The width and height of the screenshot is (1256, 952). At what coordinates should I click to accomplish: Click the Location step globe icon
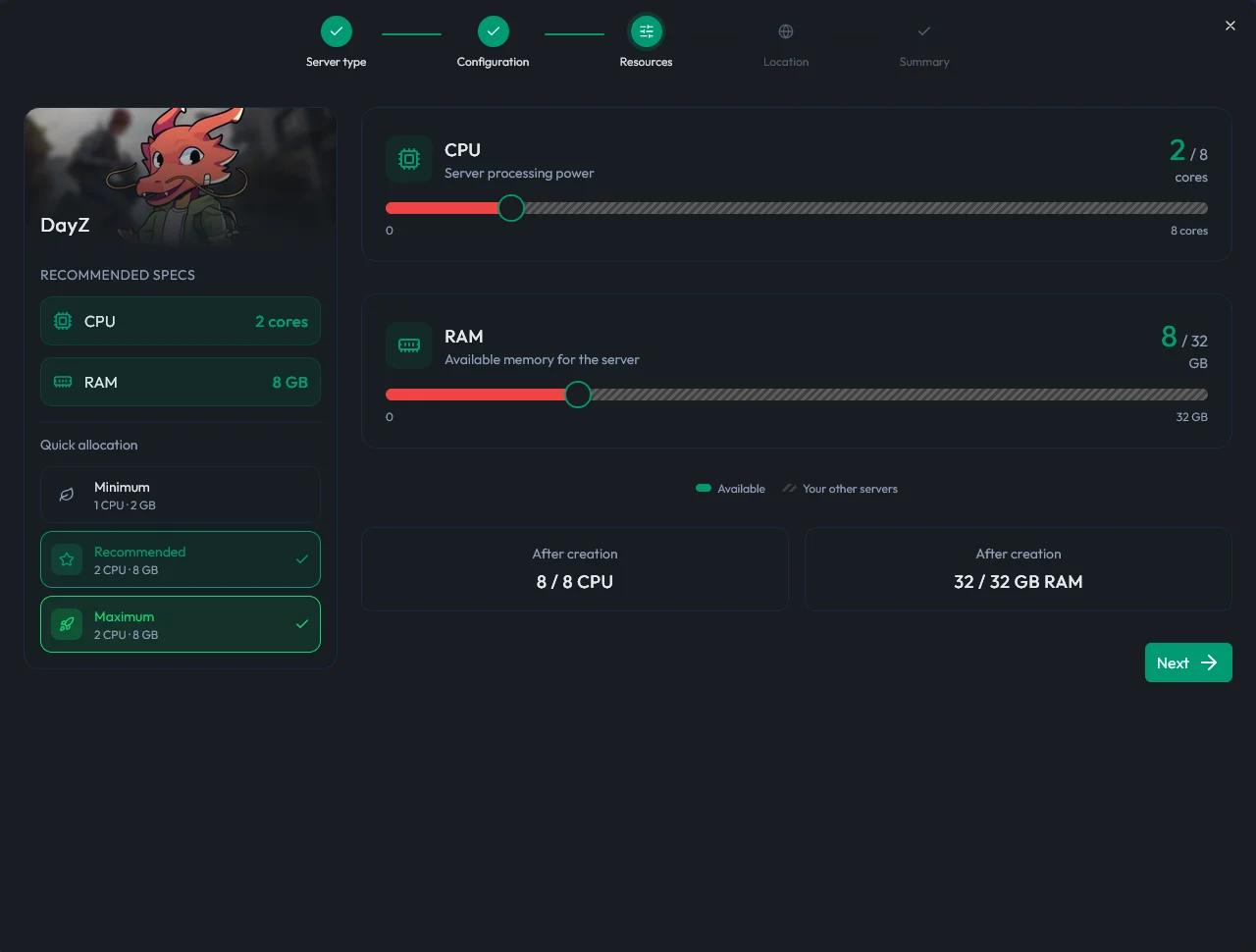[786, 31]
